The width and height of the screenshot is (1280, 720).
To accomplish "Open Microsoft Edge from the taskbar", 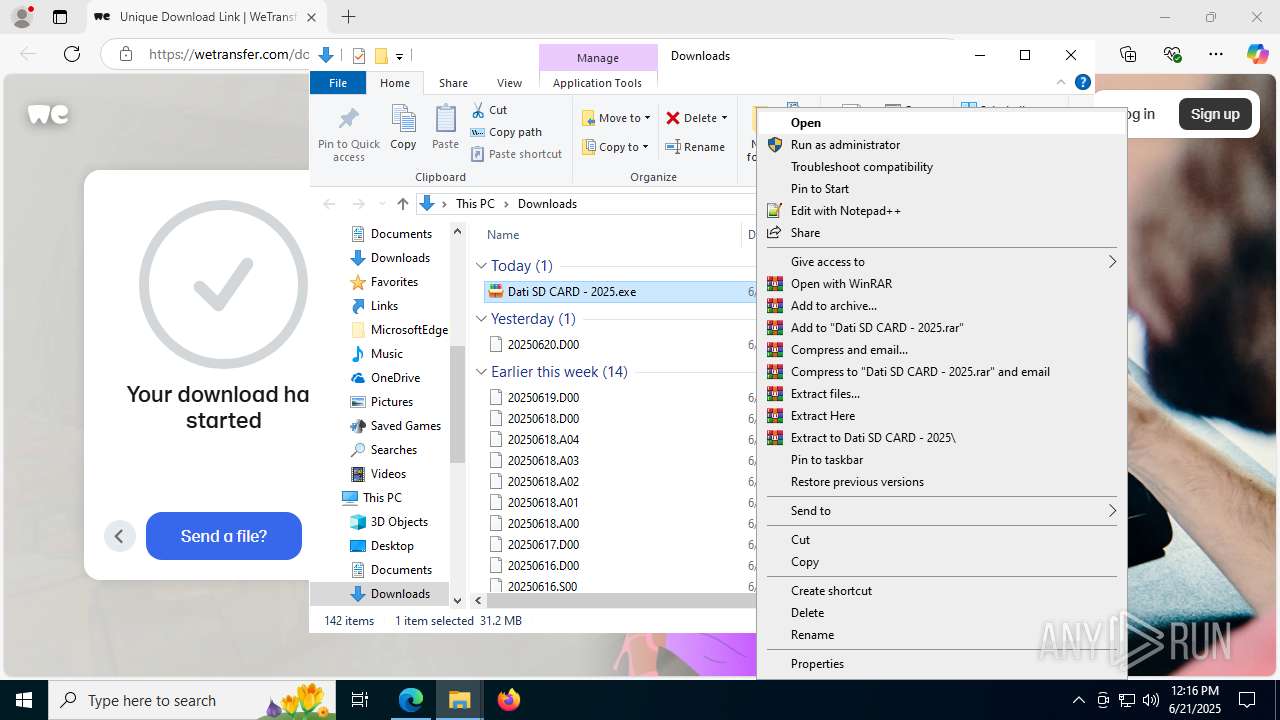I will [411, 700].
